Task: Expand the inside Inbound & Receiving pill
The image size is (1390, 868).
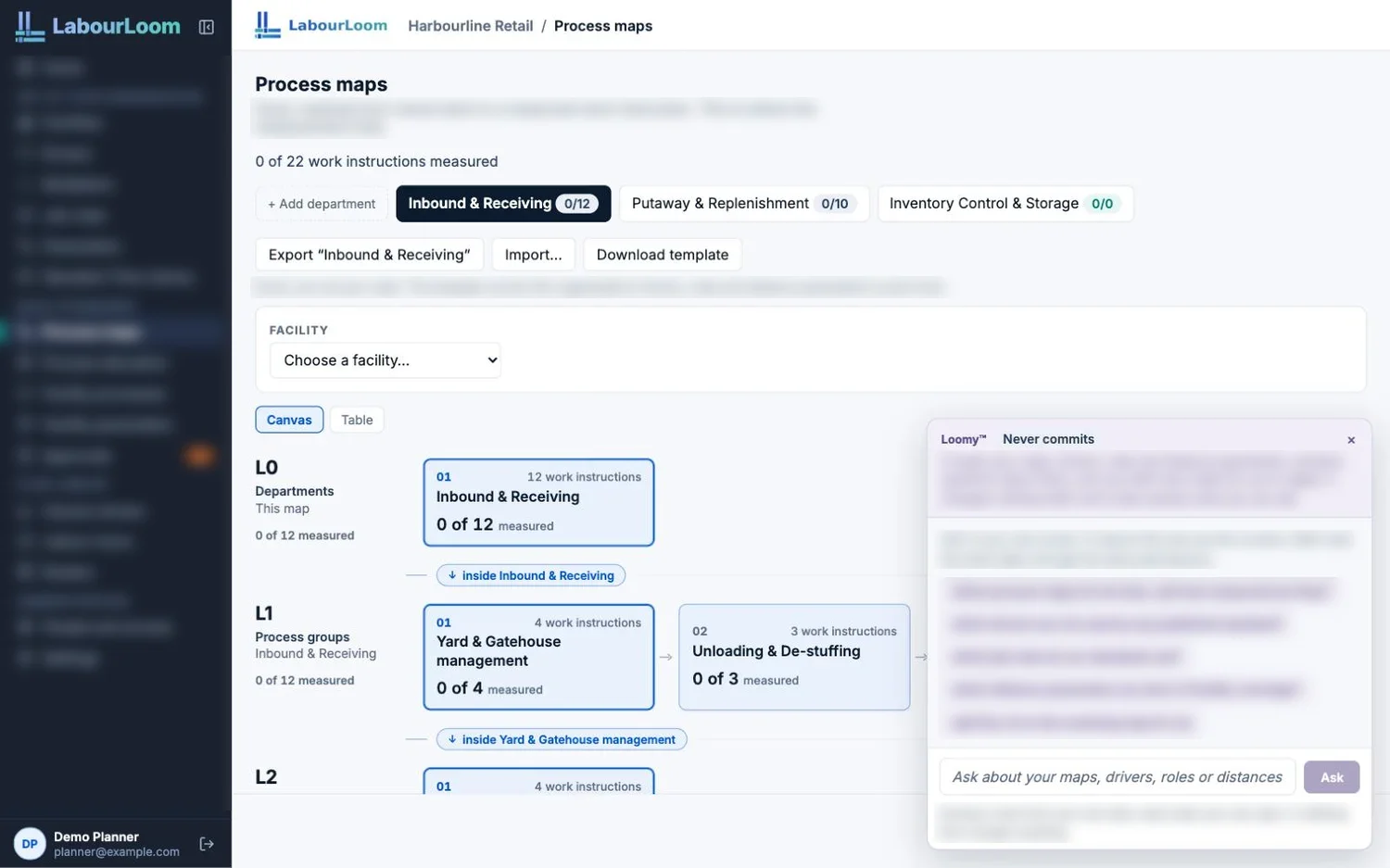Action: 531,575
